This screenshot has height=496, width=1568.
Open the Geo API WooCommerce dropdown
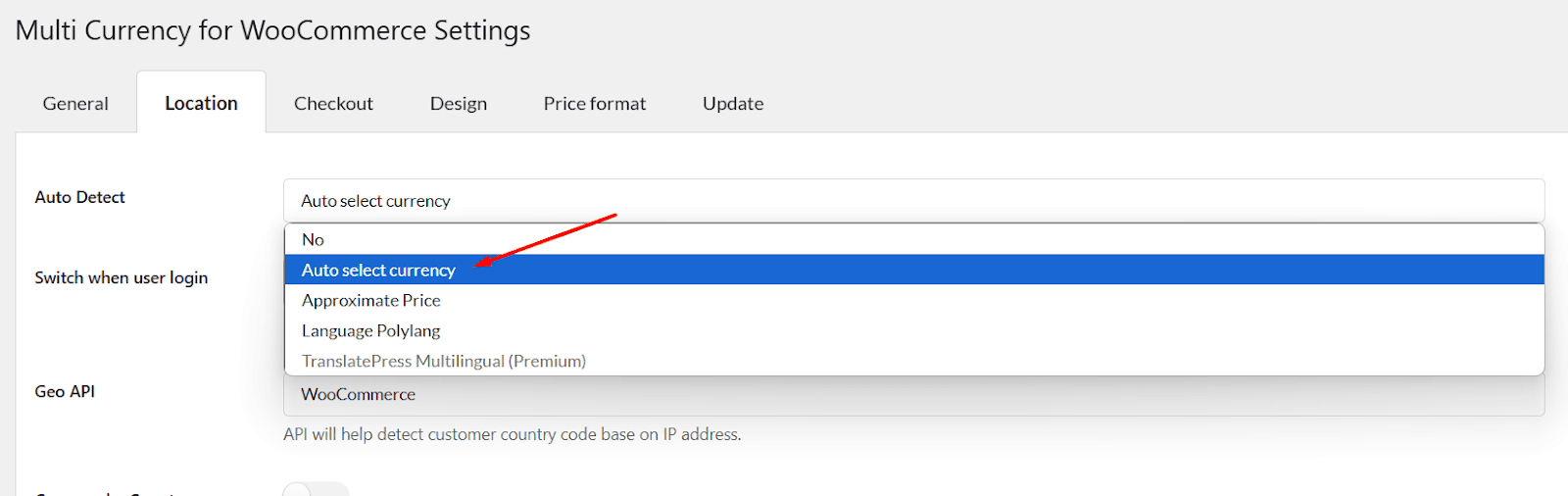tap(913, 394)
